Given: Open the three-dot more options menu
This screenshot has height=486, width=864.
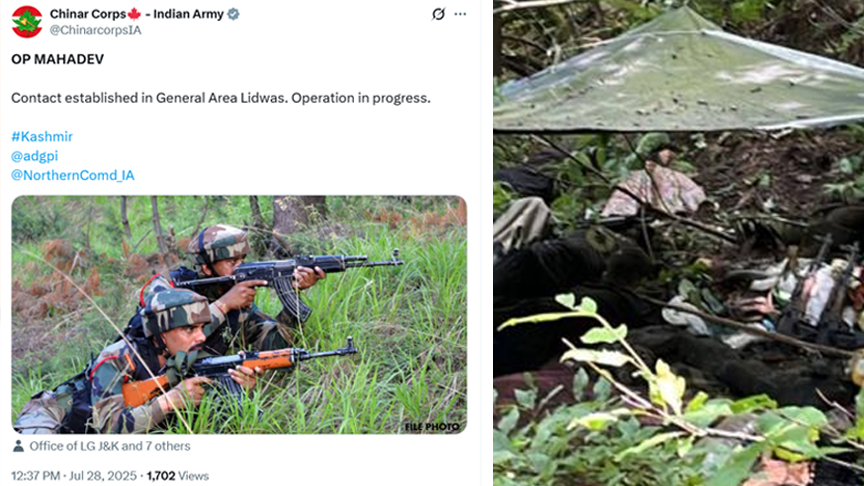Looking at the screenshot, I should [460, 14].
